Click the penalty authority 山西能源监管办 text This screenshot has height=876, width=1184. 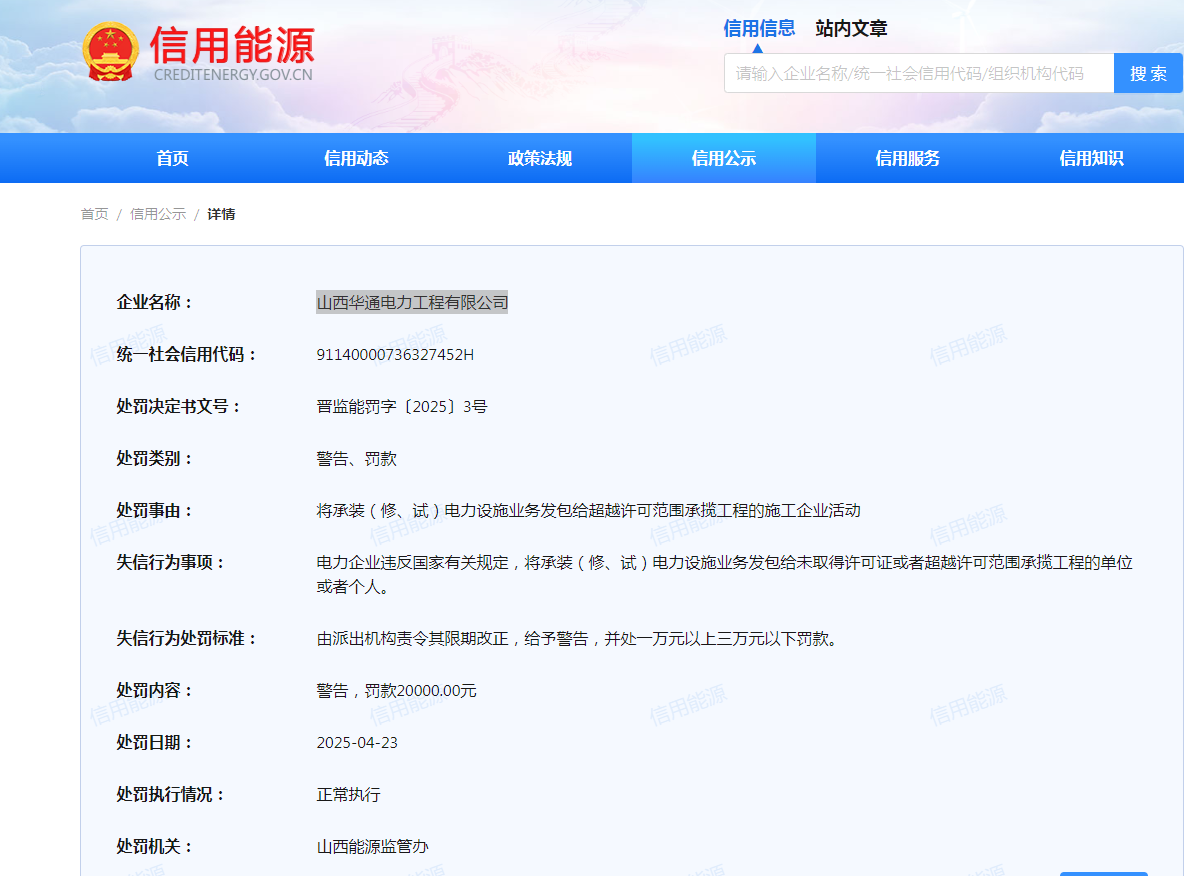[373, 846]
